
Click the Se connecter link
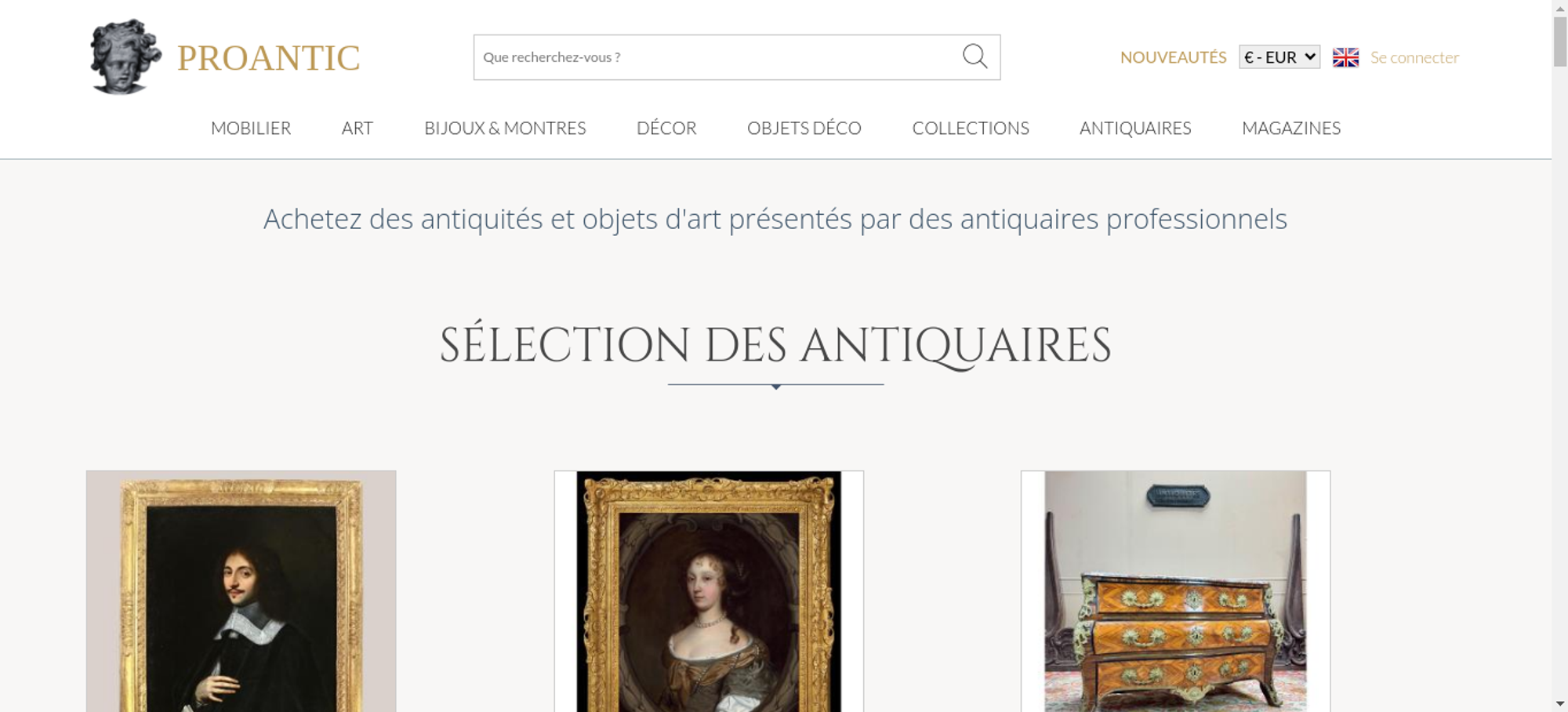point(1414,57)
